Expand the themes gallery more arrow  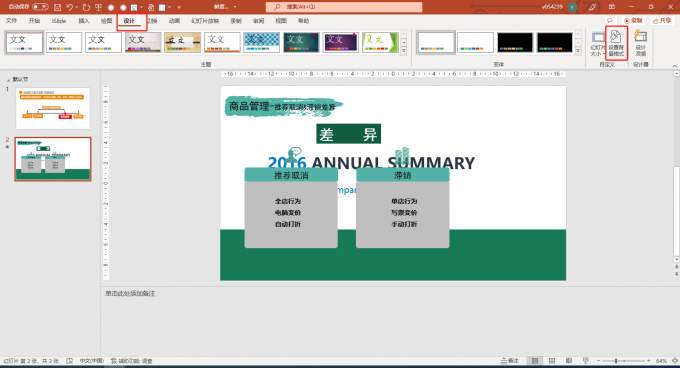click(404, 51)
